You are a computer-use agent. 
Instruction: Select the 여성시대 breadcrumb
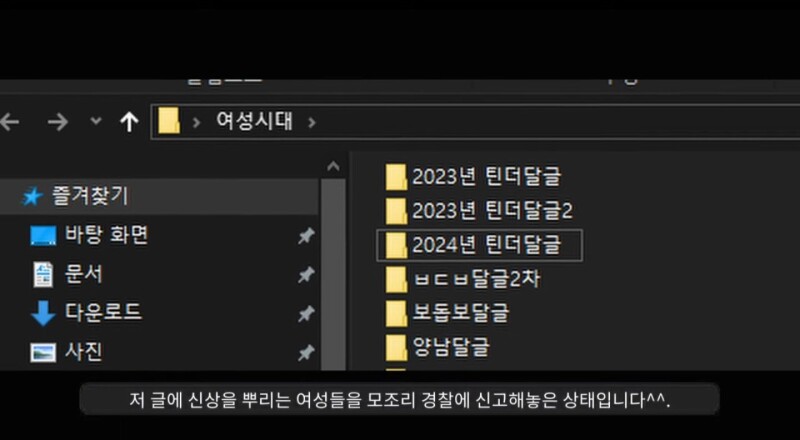[x=254, y=122]
